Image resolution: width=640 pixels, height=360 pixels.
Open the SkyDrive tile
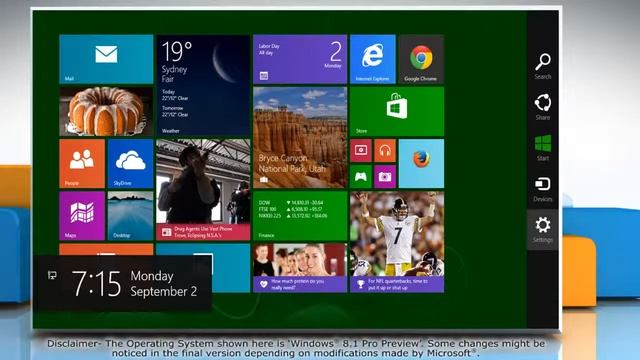click(130, 164)
